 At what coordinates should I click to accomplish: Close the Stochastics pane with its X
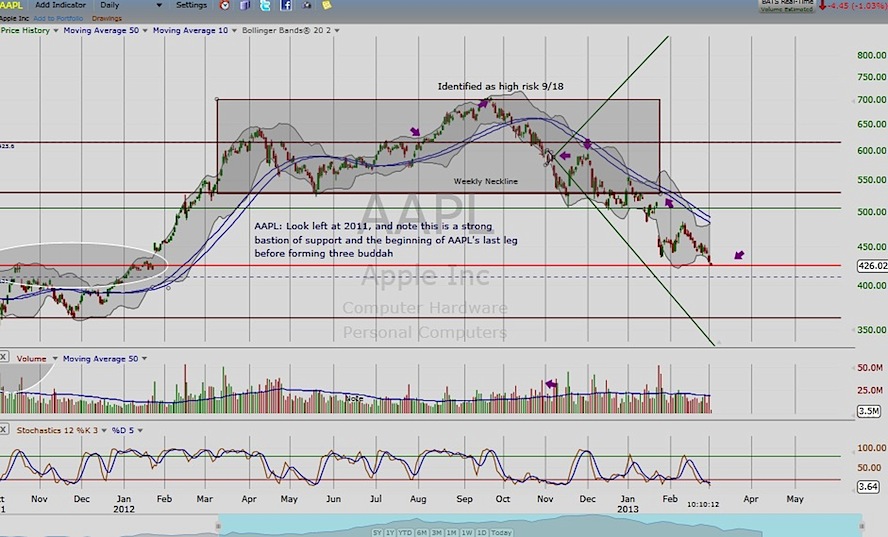(x=3, y=429)
